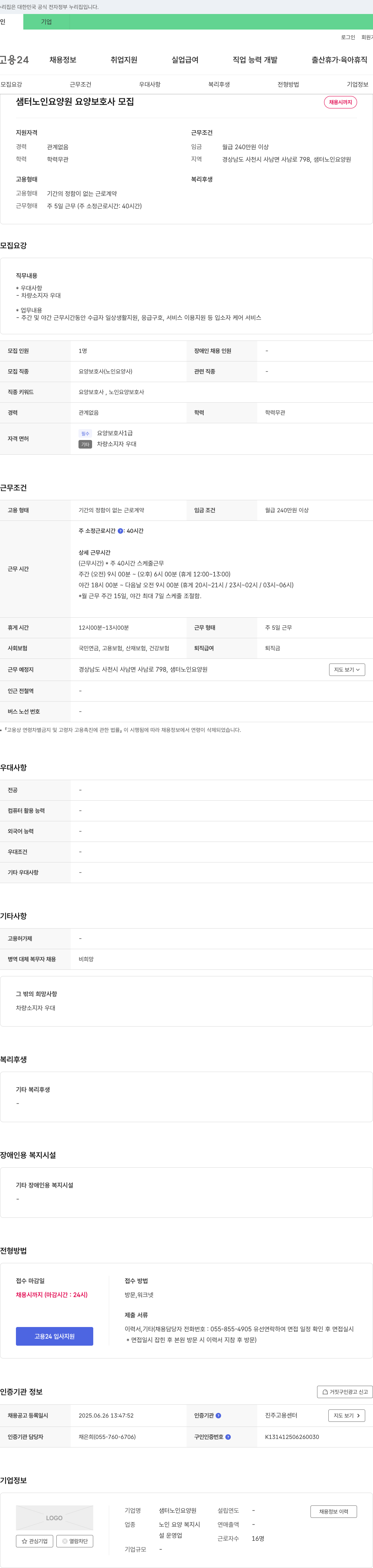Click the registration date 2025.06.26 13:47:52
This screenshot has height=1568, width=373.
(106, 1415)
